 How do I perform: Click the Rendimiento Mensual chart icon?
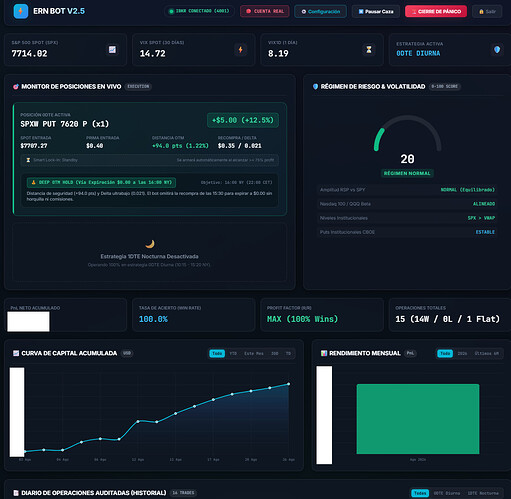coord(324,353)
